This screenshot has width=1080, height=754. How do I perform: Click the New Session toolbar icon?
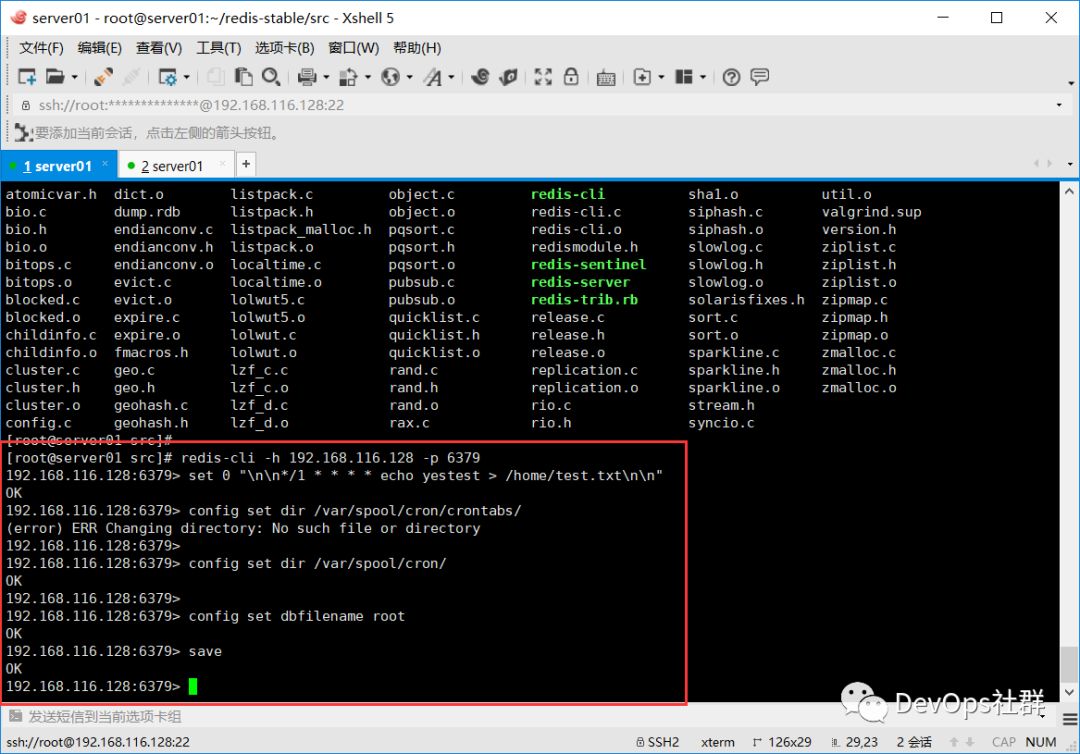click(x=27, y=76)
